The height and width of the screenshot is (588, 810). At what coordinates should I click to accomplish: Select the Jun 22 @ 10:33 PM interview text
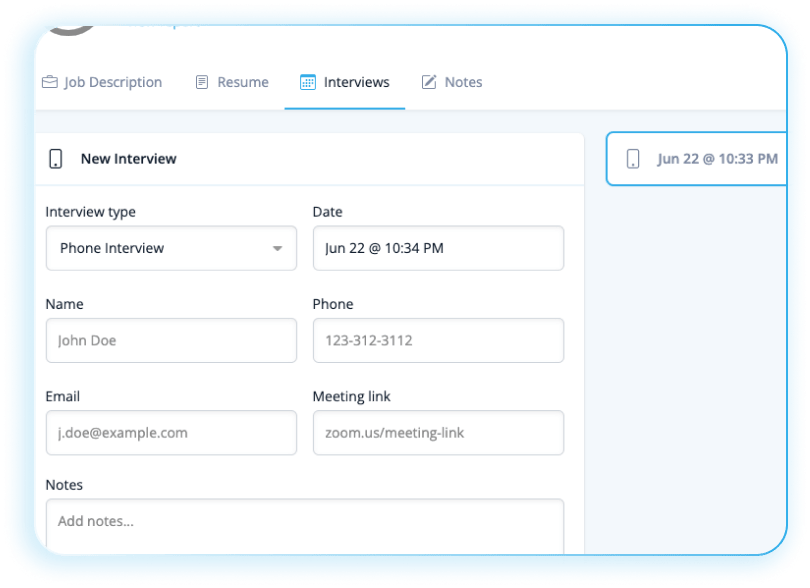(x=717, y=159)
